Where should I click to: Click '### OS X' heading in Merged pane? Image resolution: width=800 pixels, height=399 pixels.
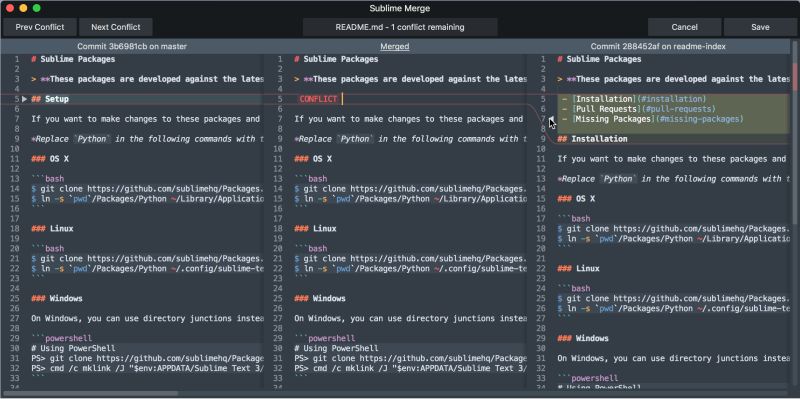pos(313,159)
